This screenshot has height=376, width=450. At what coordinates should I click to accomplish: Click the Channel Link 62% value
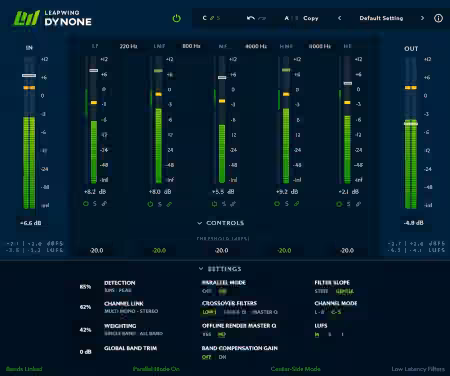click(x=85, y=307)
